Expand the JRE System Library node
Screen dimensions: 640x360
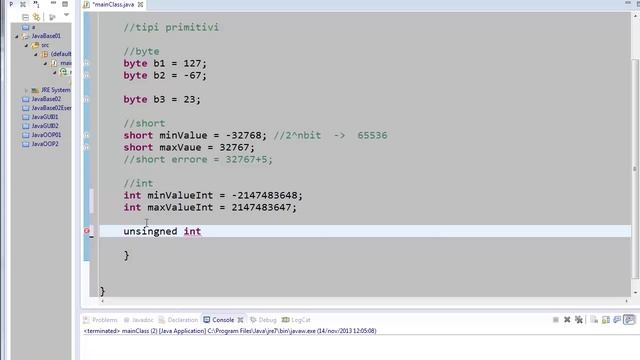(x=26, y=90)
